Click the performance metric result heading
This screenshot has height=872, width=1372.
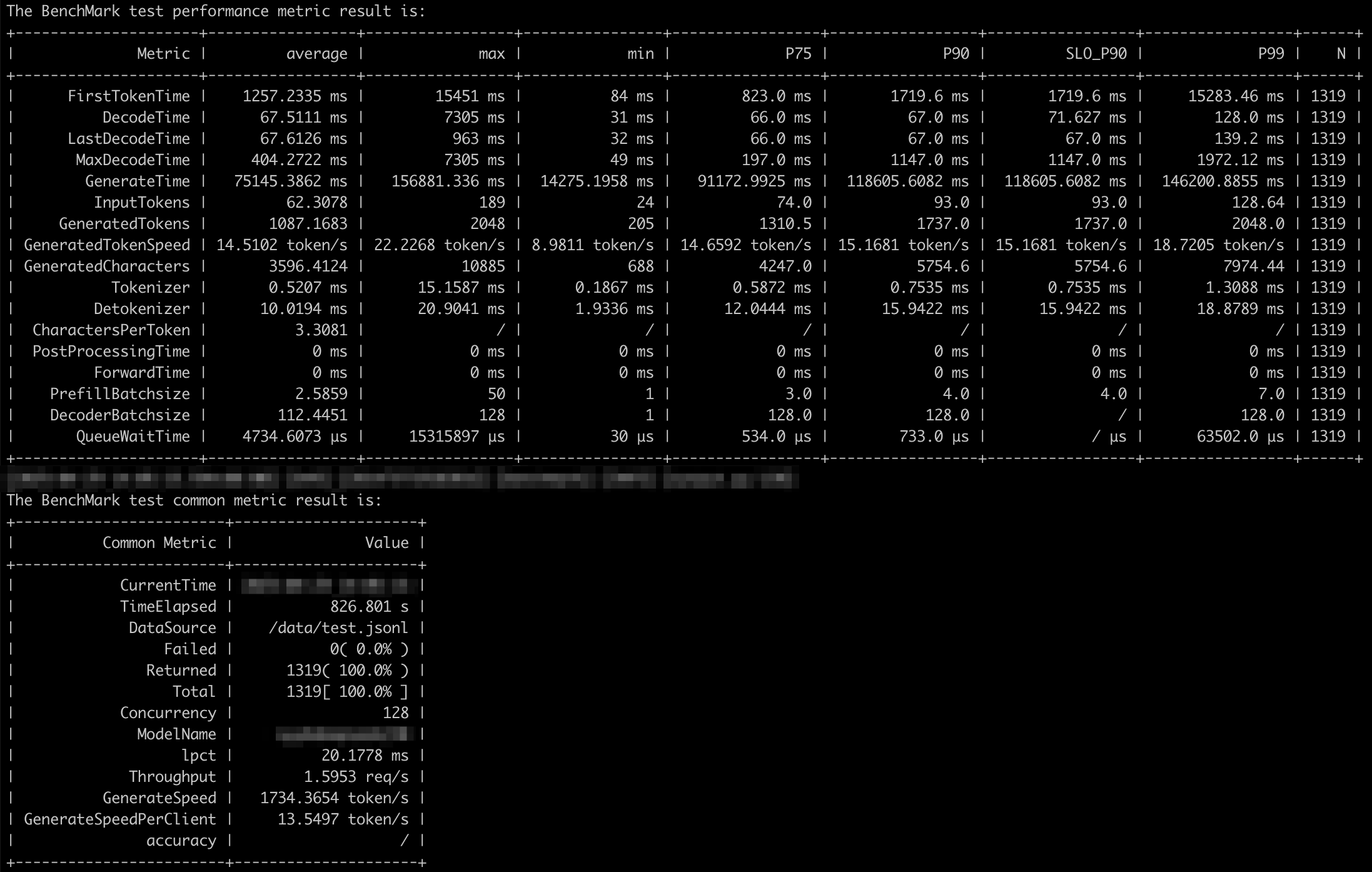(x=216, y=11)
